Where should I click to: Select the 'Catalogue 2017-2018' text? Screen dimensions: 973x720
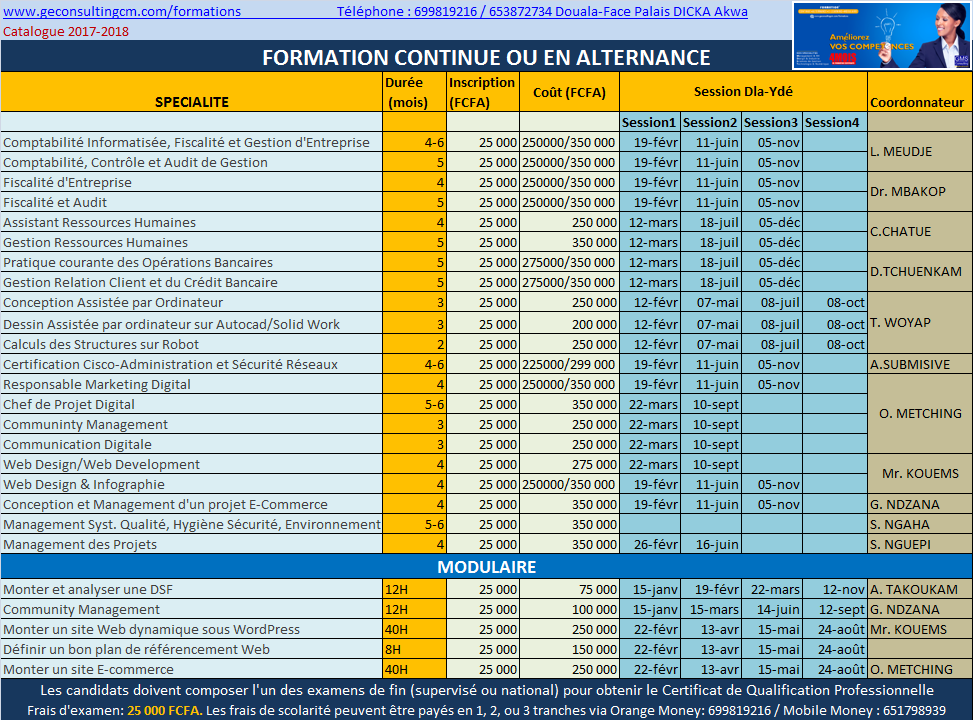66,32
